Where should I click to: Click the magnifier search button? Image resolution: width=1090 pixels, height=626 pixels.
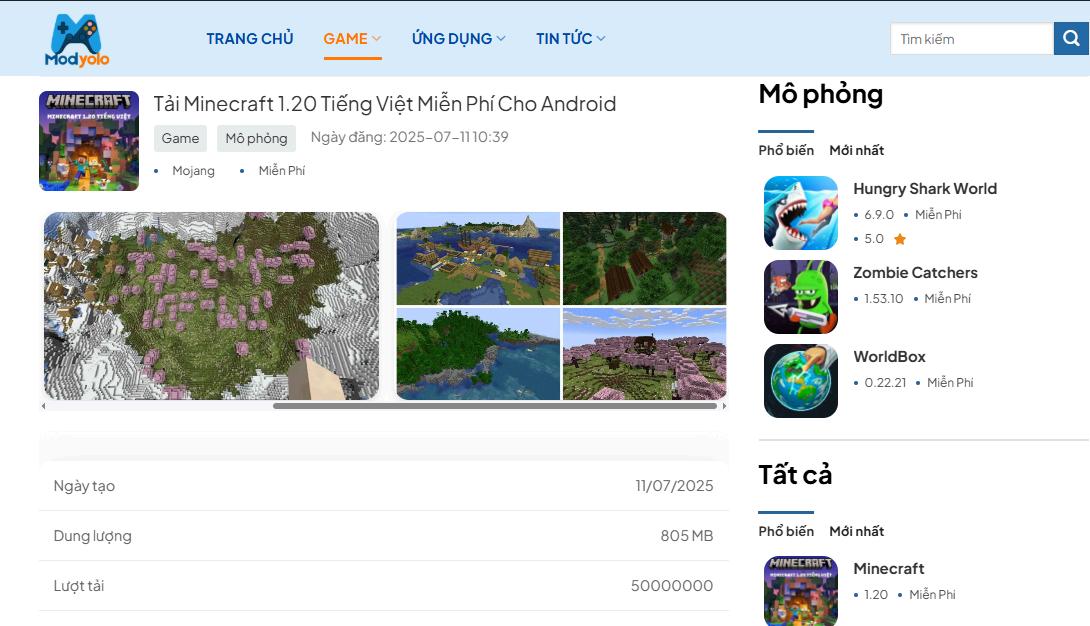pyautogui.click(x=1071, y=38)
